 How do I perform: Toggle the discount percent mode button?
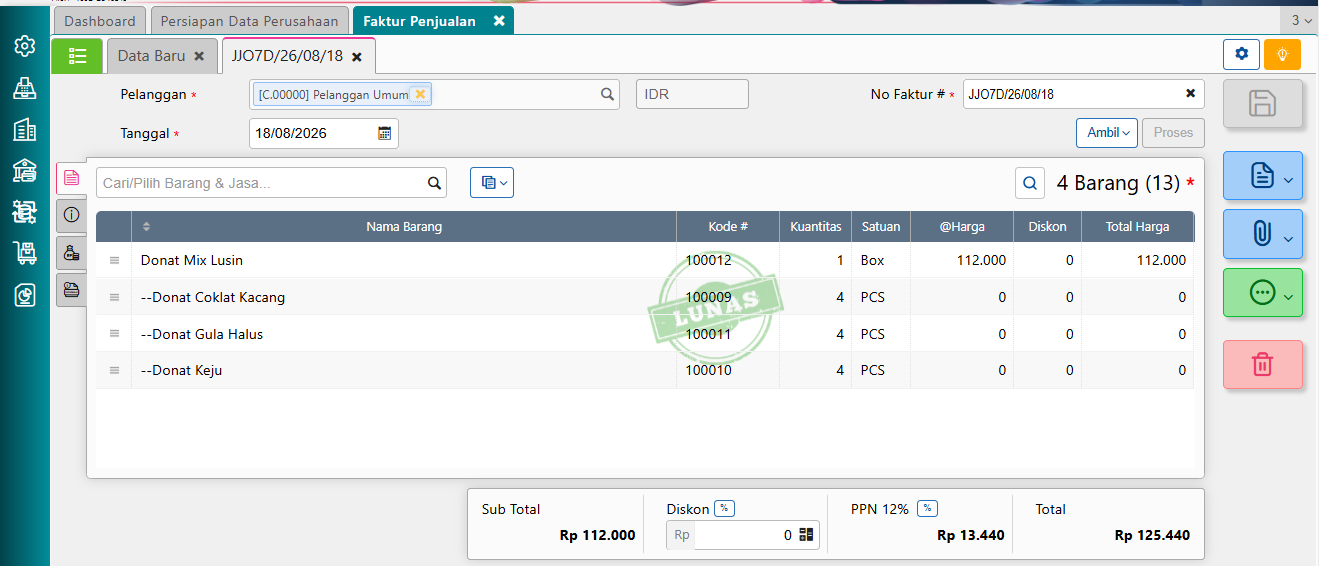coord(724,508)
